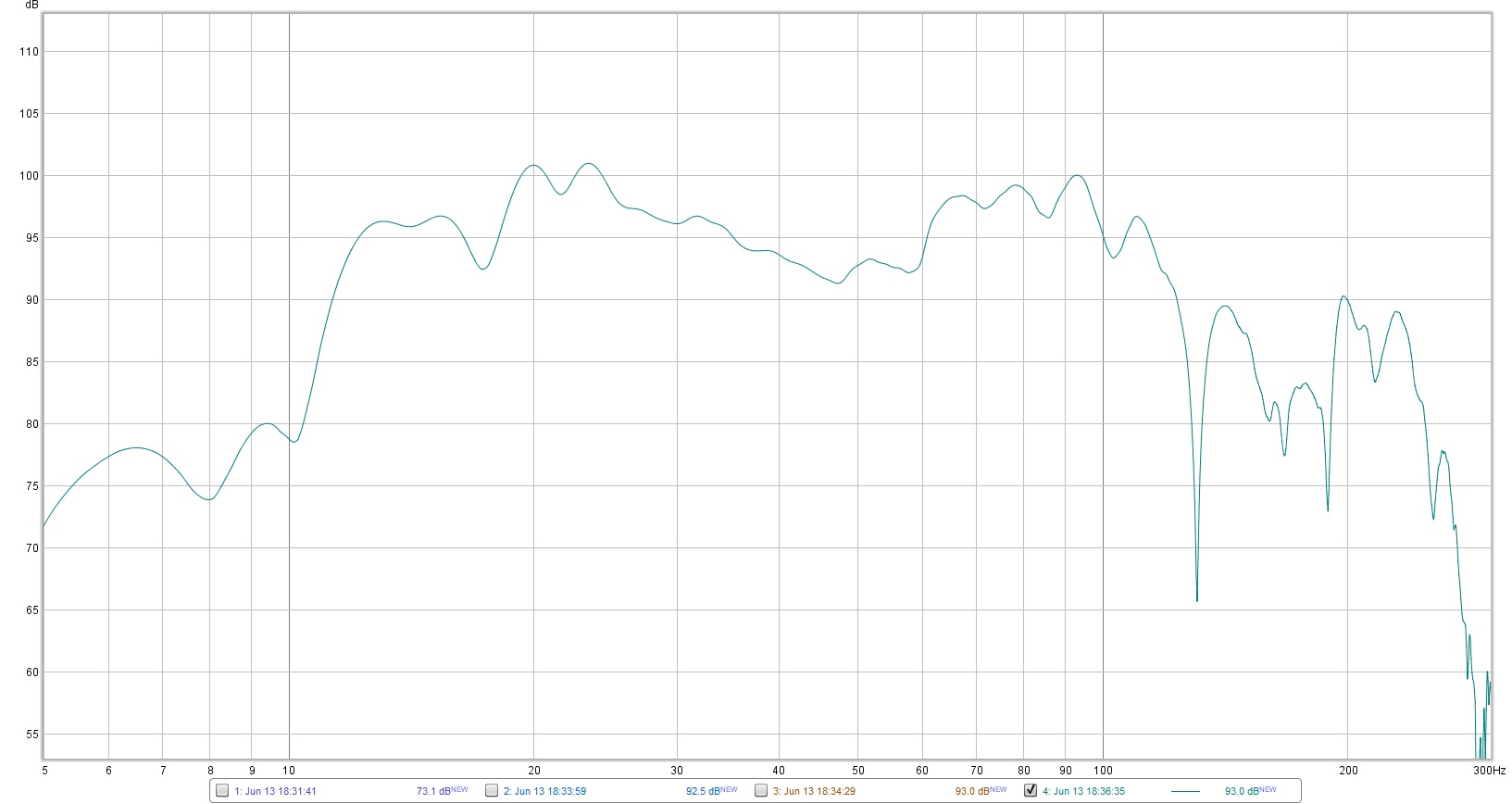Select the '3: Jun 13 18:34:29' legend label
The image size is (1512, 804).
[814, 791]
